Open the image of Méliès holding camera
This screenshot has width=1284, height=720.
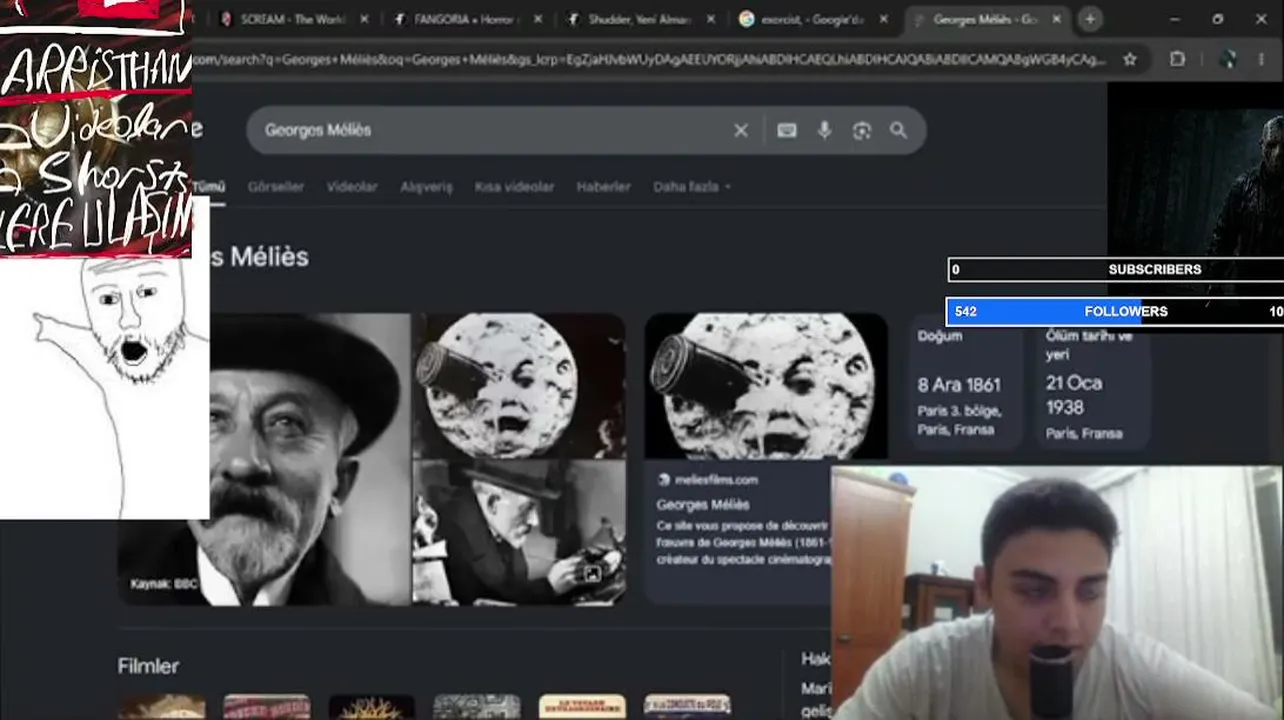pyautogui.click(x=519, y=533)
